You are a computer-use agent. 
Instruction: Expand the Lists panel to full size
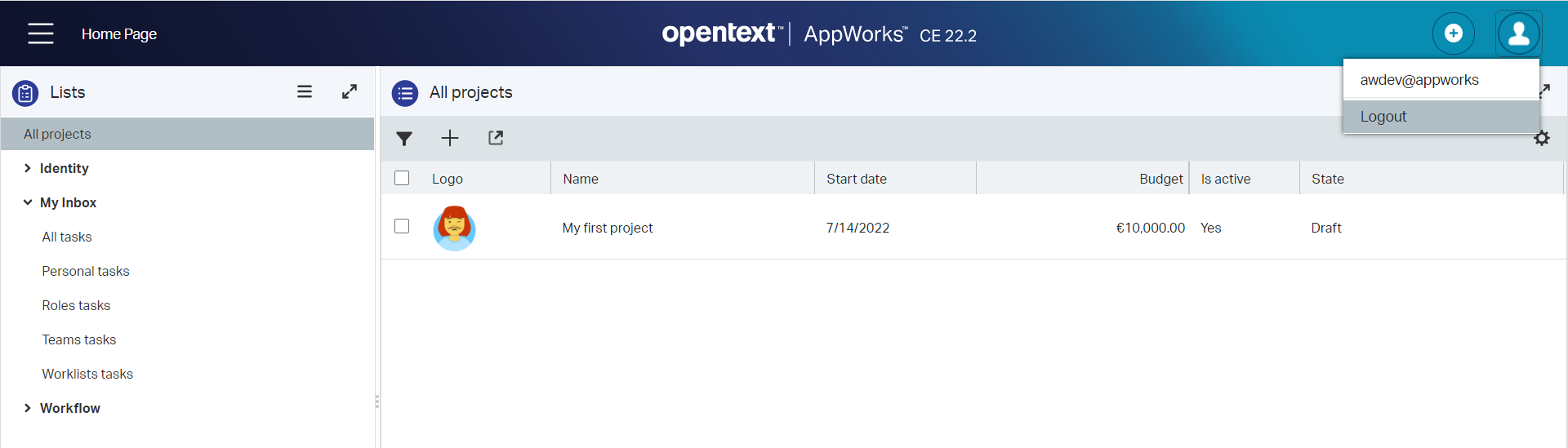tap(350, 92)
